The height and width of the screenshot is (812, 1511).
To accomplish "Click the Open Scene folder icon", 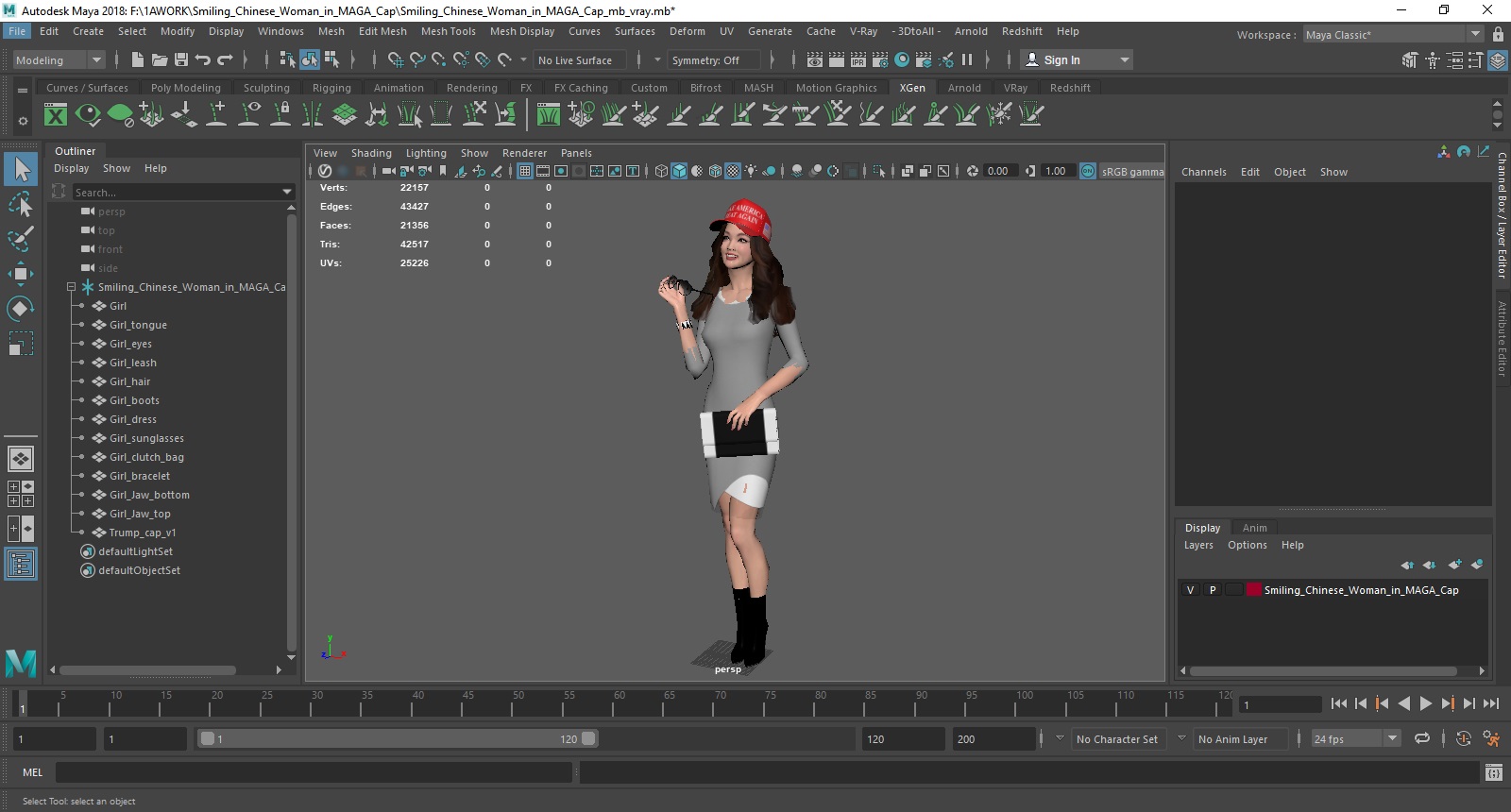I will tap(160, 59).
